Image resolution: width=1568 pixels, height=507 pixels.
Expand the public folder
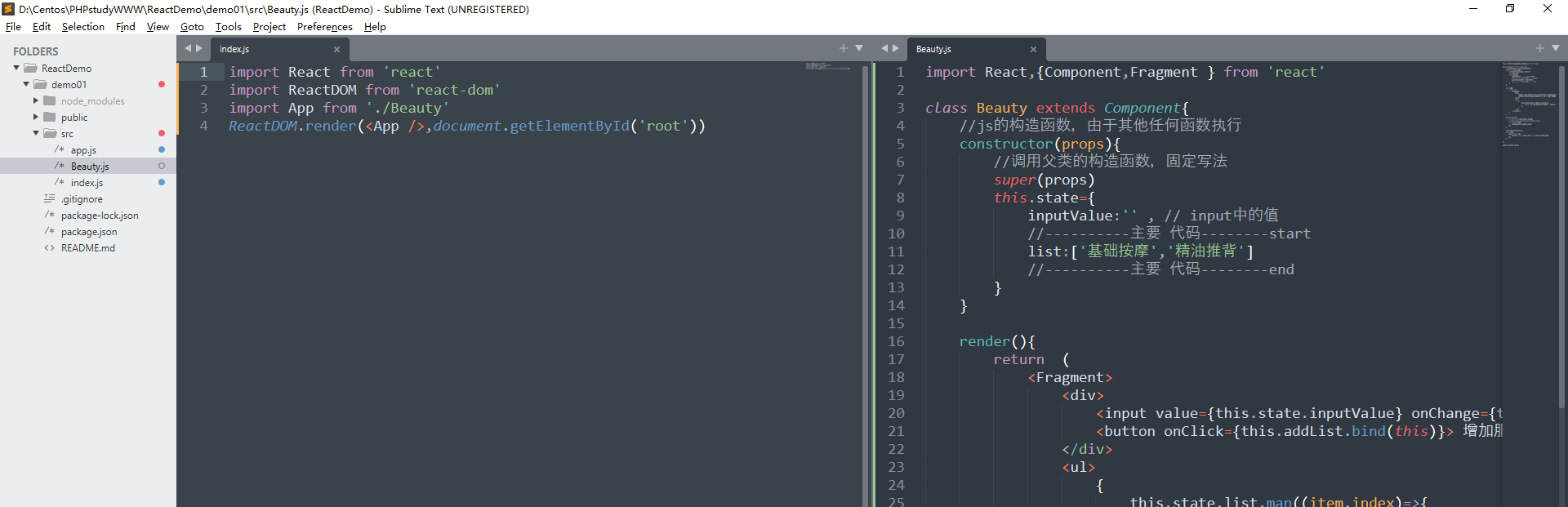click(x=36, y=117)
